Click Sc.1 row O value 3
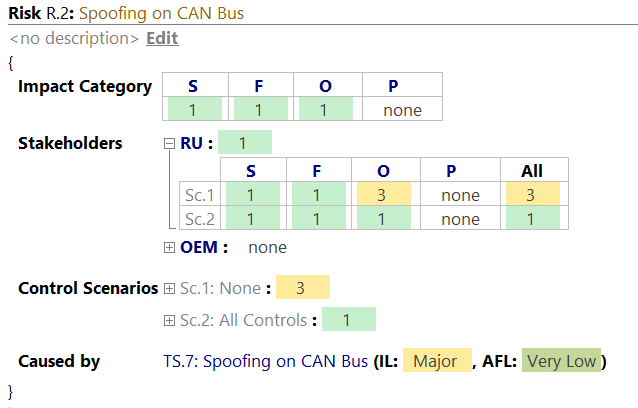Viewport: 638px width, 408px height. (x=384, y=195)
